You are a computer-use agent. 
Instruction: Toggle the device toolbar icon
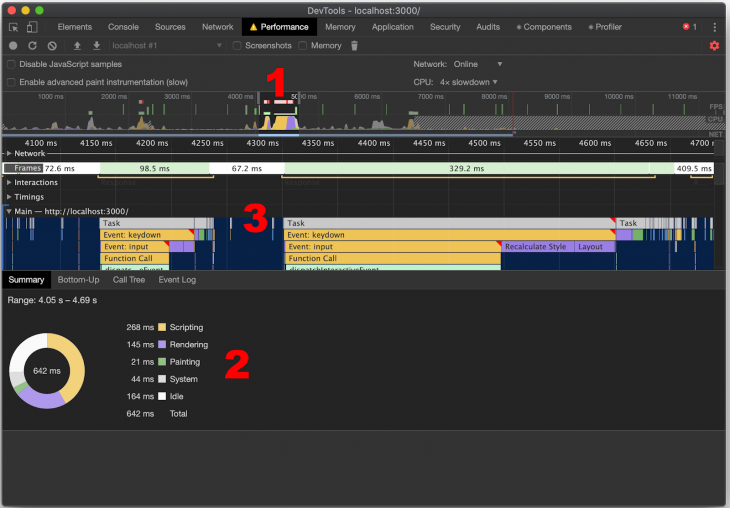point(32,27)
